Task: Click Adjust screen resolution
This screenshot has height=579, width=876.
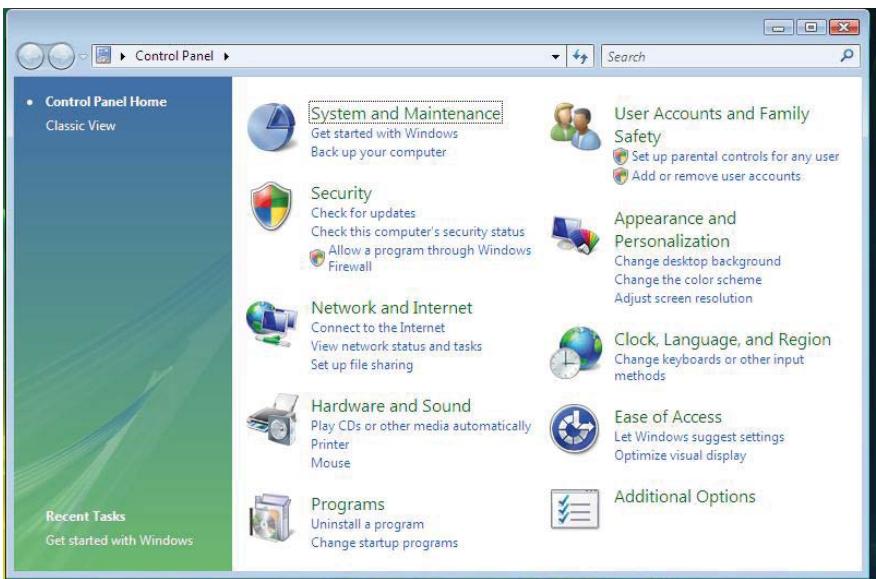Action: [x=683, y=298]
